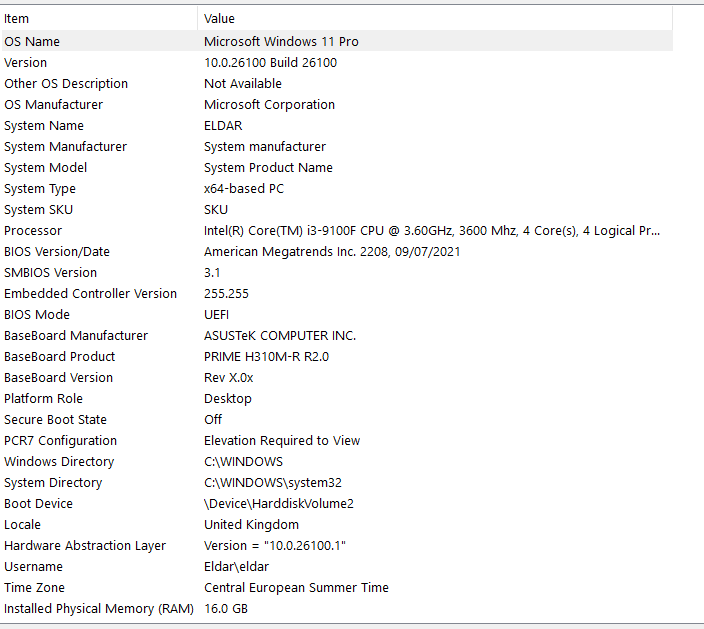
Task: Select the System Model row
Action: 337,167
